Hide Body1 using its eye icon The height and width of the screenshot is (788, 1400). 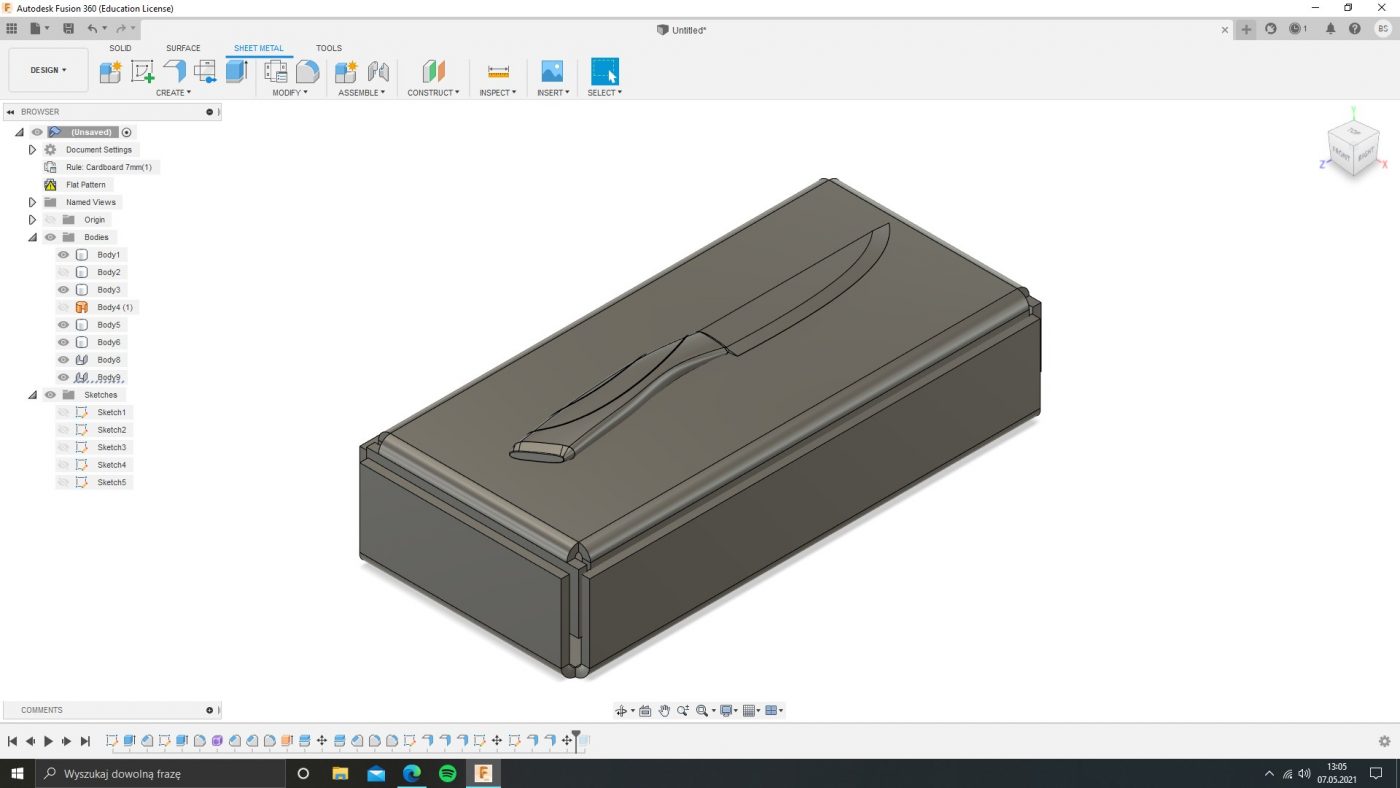[x=63, y=255]
